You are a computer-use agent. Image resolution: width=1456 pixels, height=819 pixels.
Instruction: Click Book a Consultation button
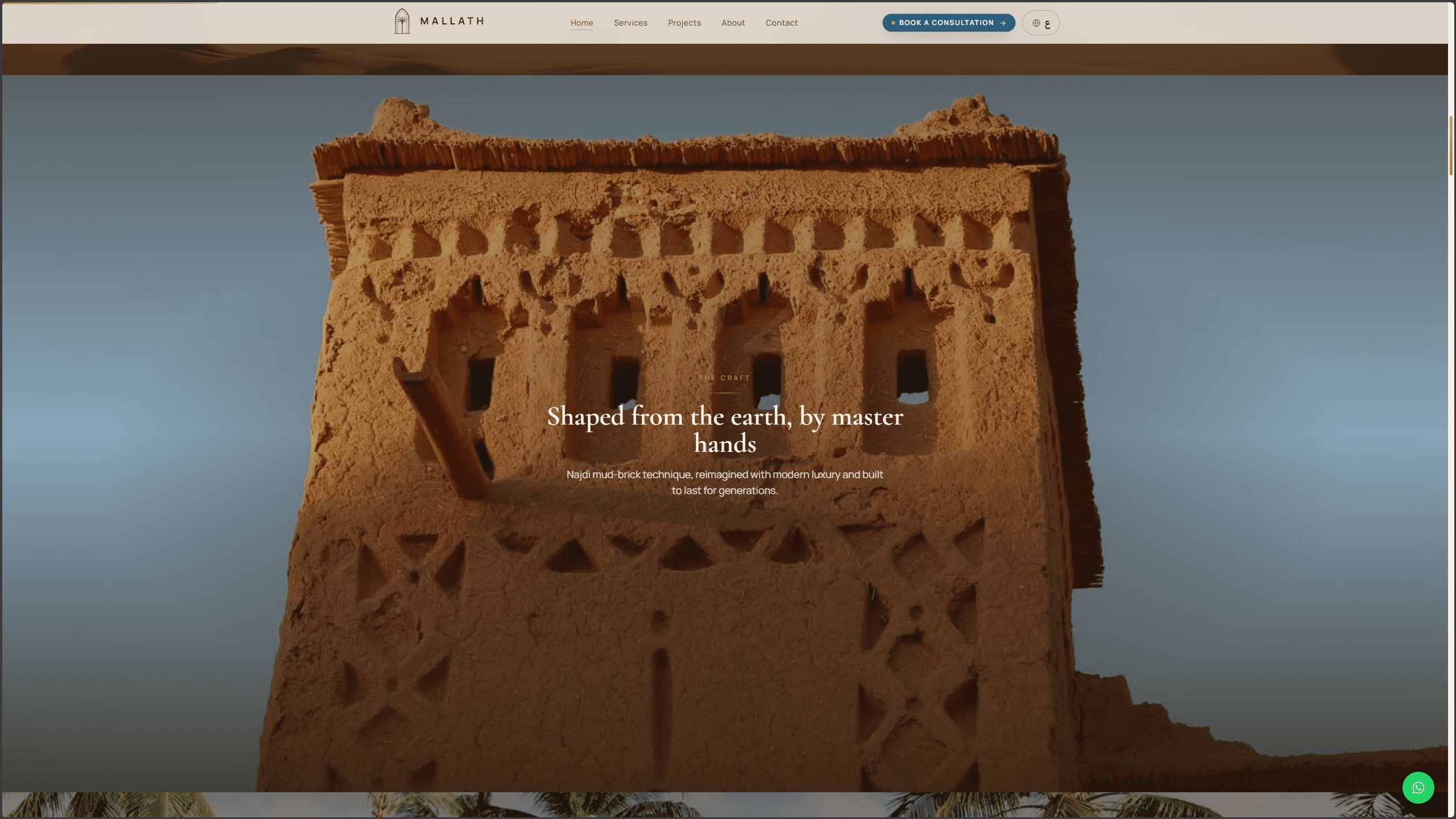[948, 23]
